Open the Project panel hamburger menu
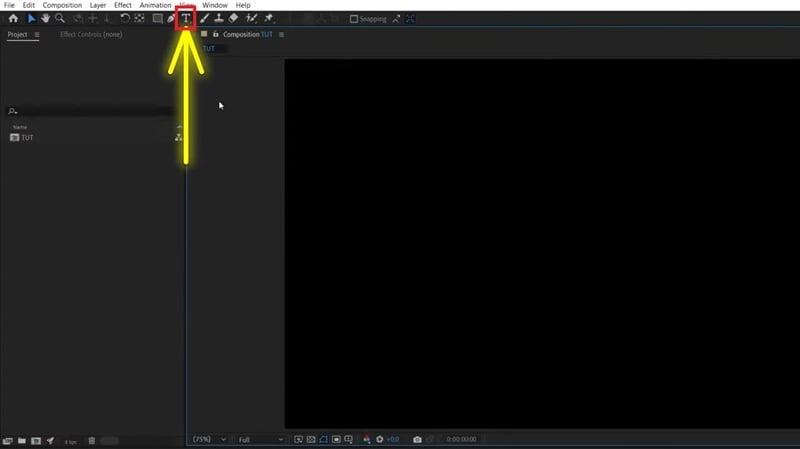800x449 pixels. [x=37, y=35]
